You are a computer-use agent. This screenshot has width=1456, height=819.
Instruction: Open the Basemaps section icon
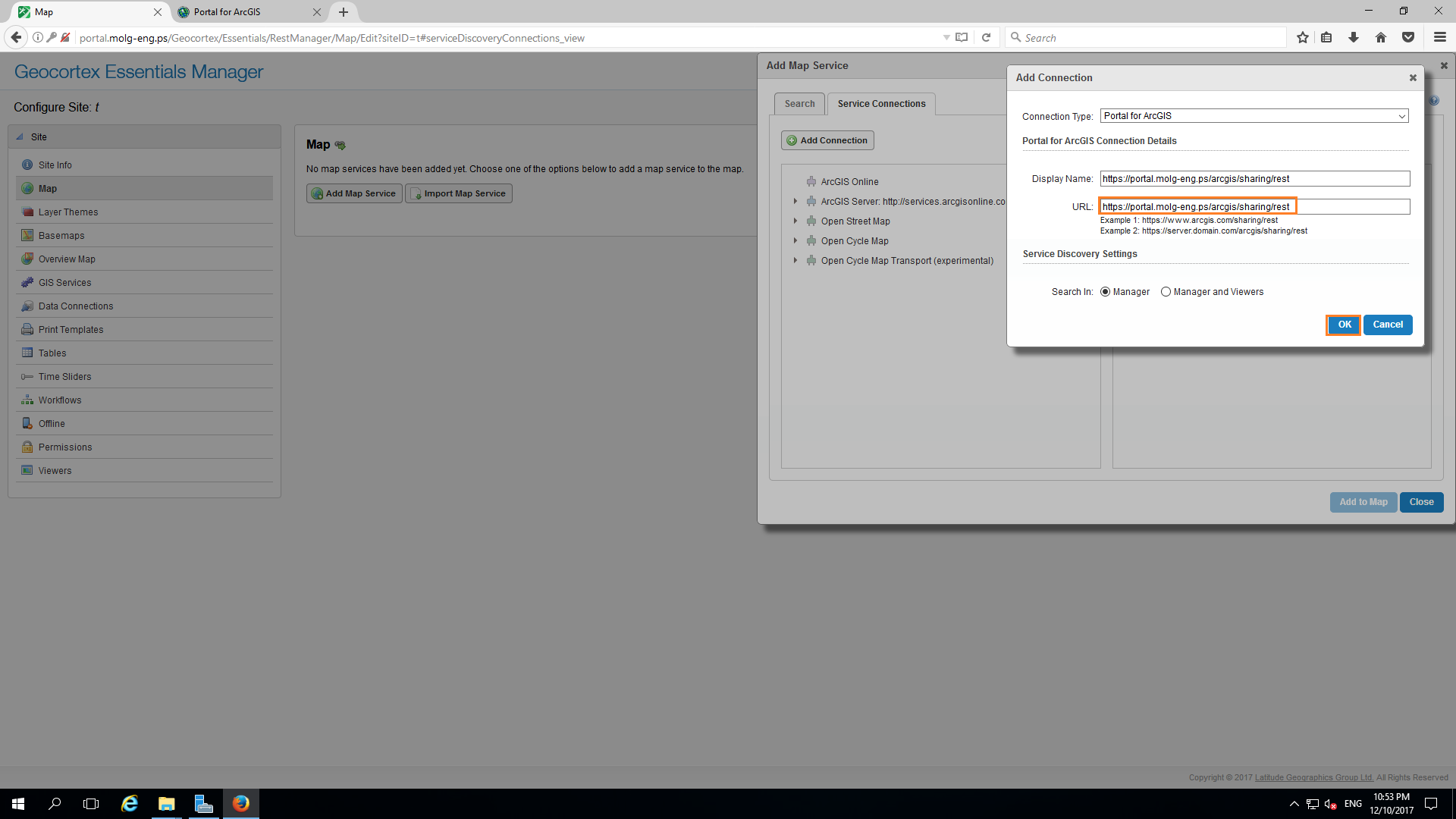coord(27,236)
